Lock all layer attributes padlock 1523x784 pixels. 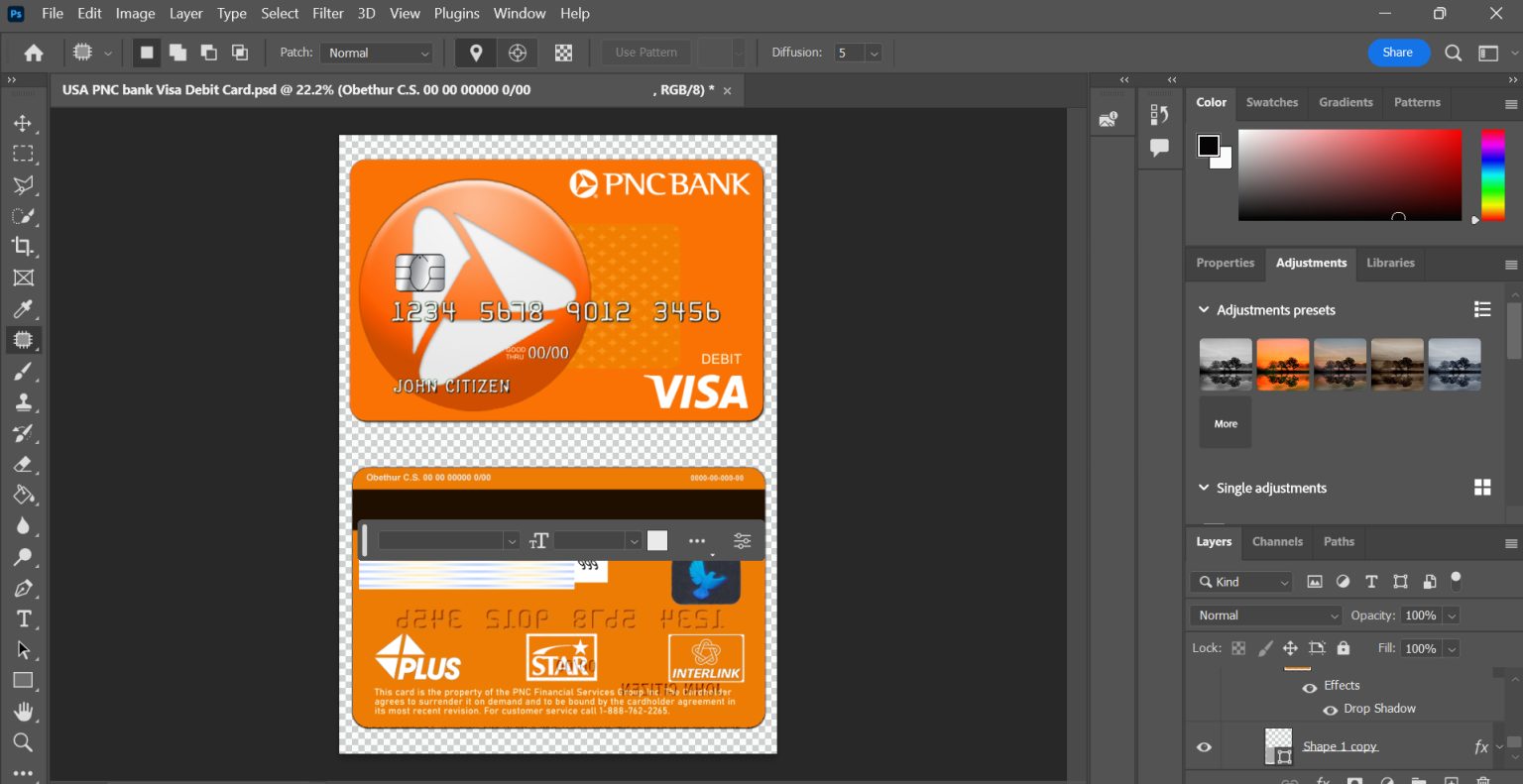point(1344,648)
